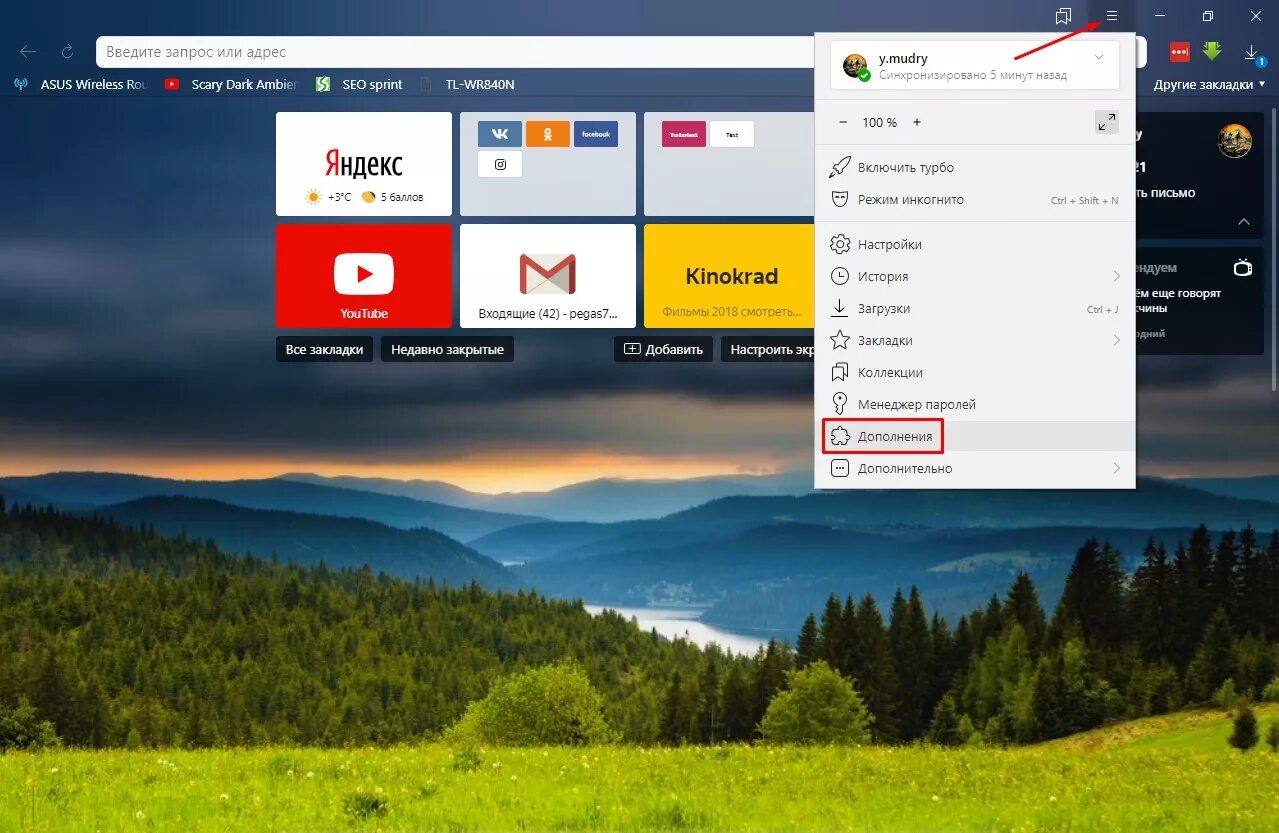The width and height of the screenshot is (1279, 833).
Task: Click the profile avatar in the right panel
Action: [1235, 141]
